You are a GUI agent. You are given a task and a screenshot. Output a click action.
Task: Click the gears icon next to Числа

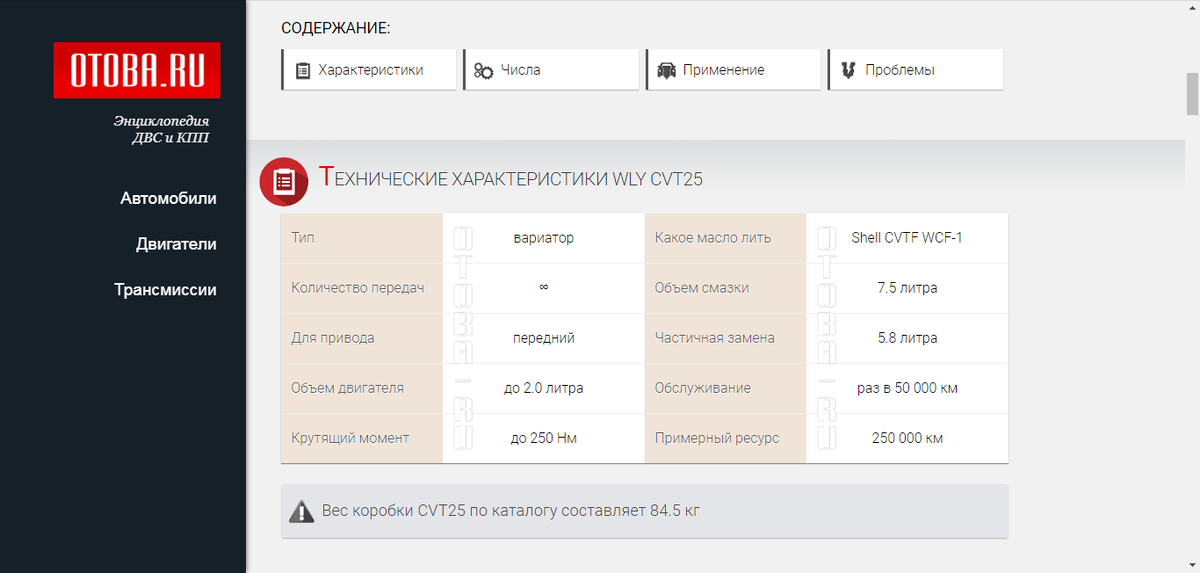(484, 71)
